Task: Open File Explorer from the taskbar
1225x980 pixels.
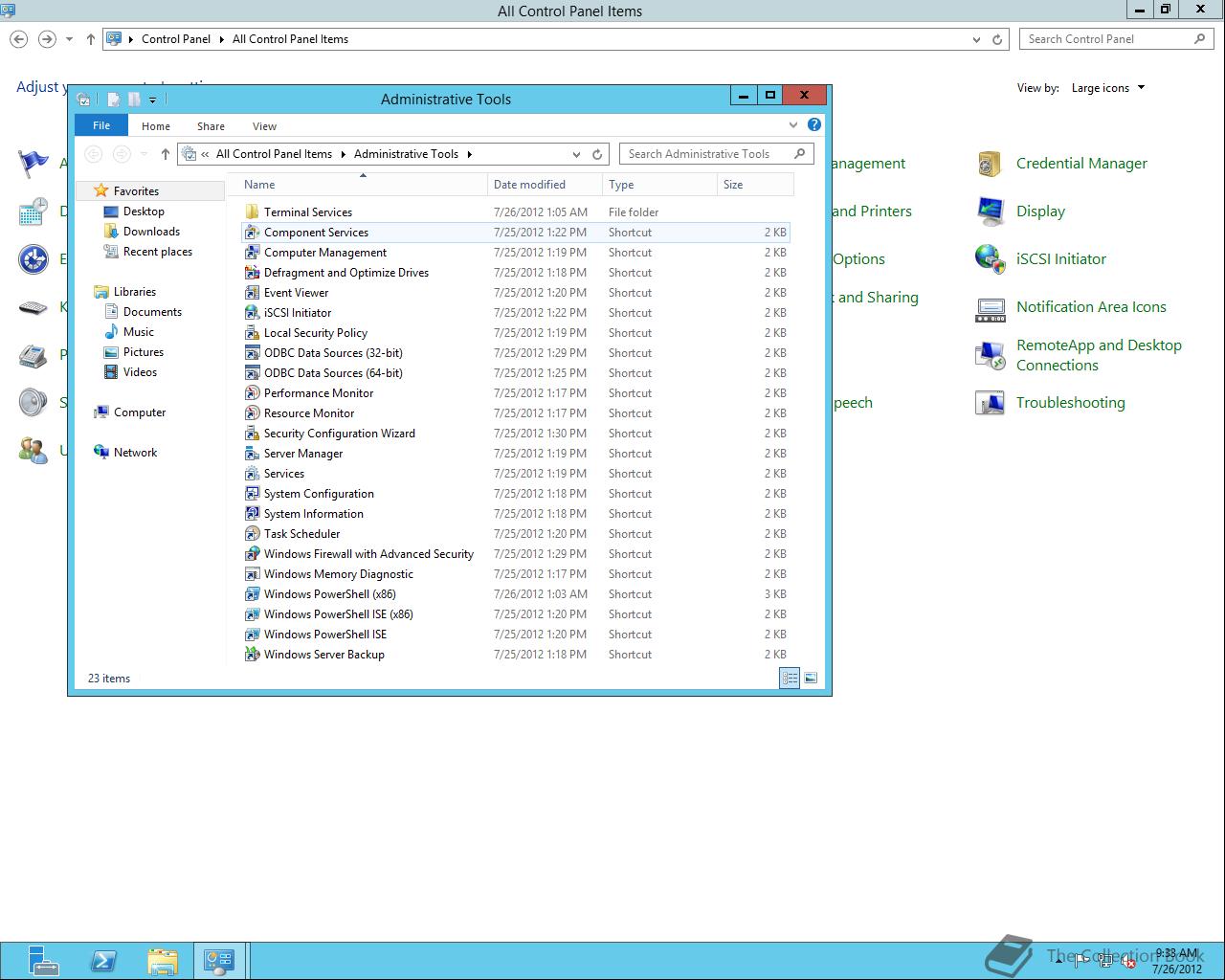Action: tap(163, 961)
